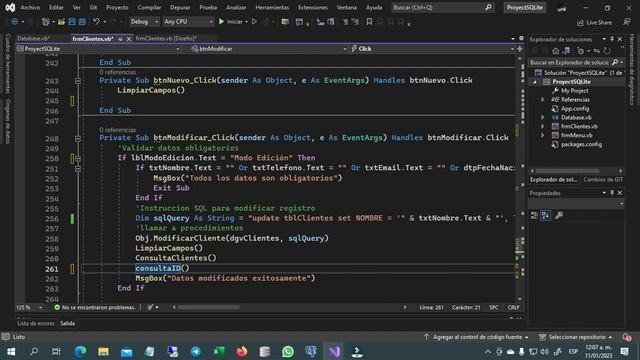
Task: Collapse the btnModificar_Click Sub outline box
Action: click(78, 138)
